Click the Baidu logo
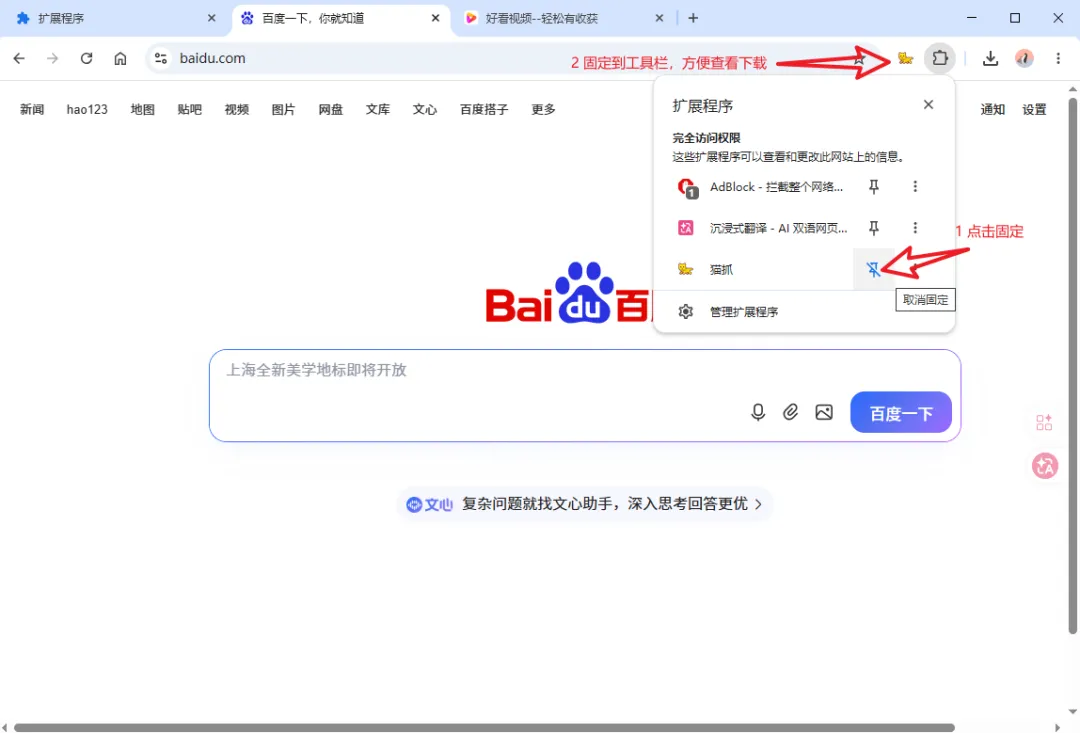This screenshot has height=733, width=1080. coord(568,294)
